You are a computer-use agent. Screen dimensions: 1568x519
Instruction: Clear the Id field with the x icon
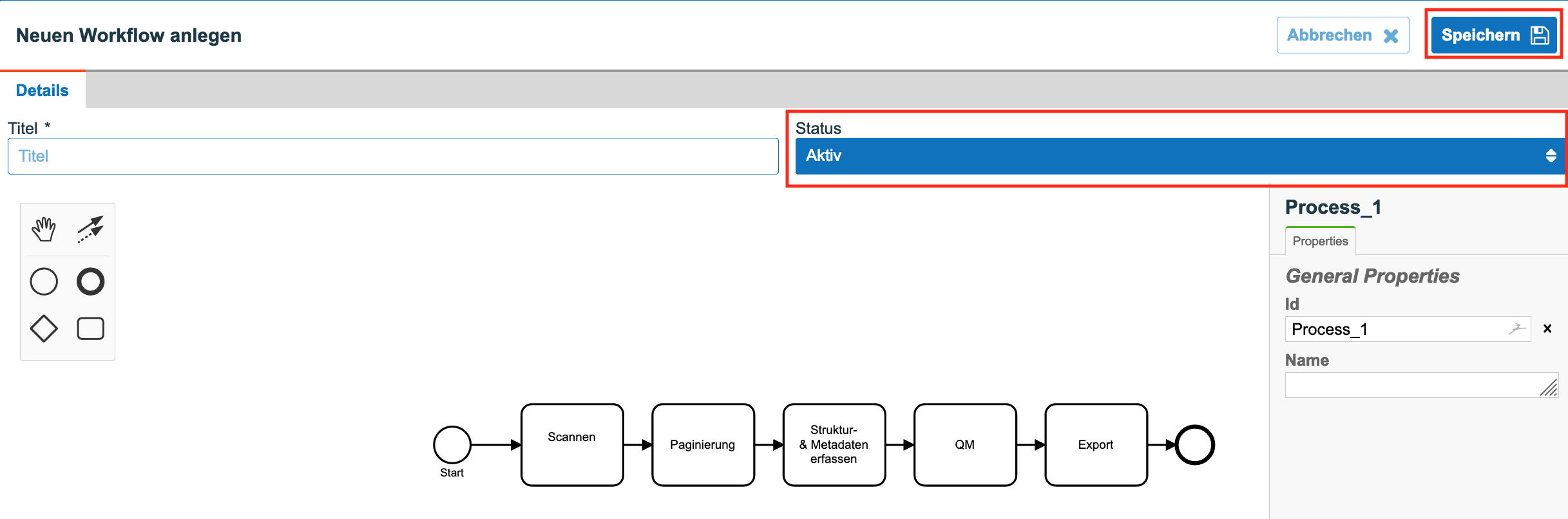1547,328
